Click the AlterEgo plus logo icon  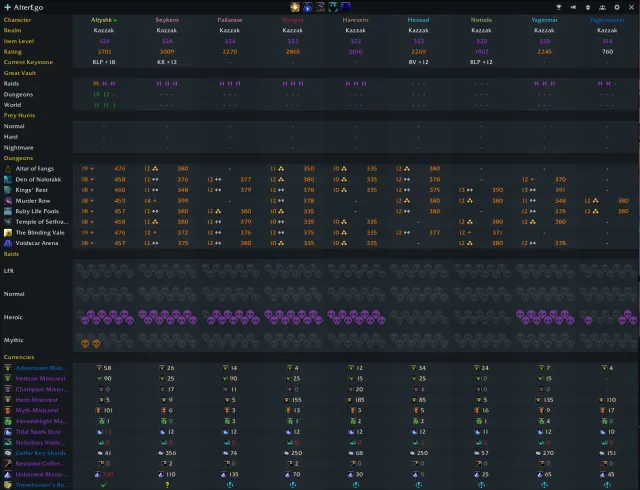7,7
